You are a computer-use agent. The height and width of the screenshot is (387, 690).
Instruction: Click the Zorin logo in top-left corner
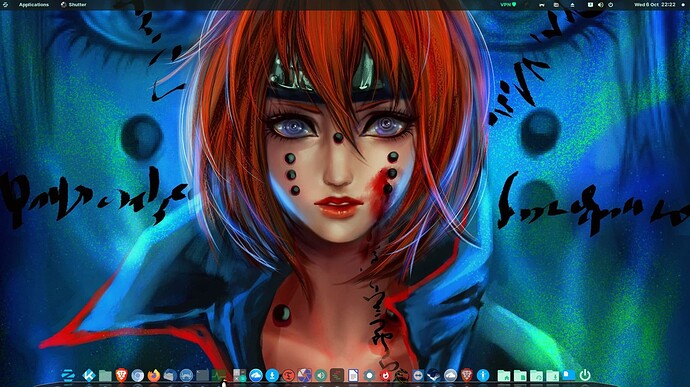(5, 4)
